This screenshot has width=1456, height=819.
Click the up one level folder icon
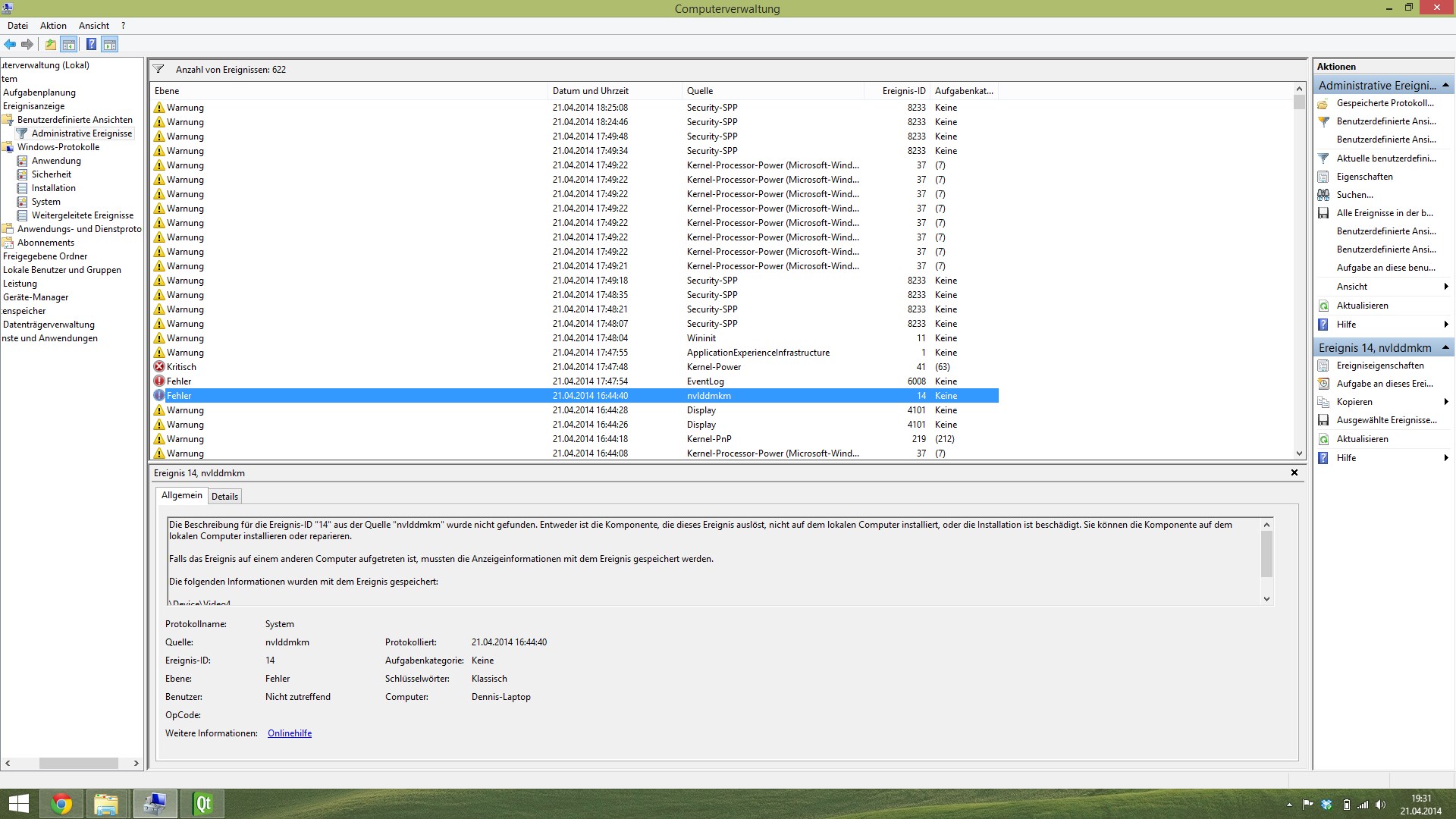pyautogui.click(x=50, y=45)
